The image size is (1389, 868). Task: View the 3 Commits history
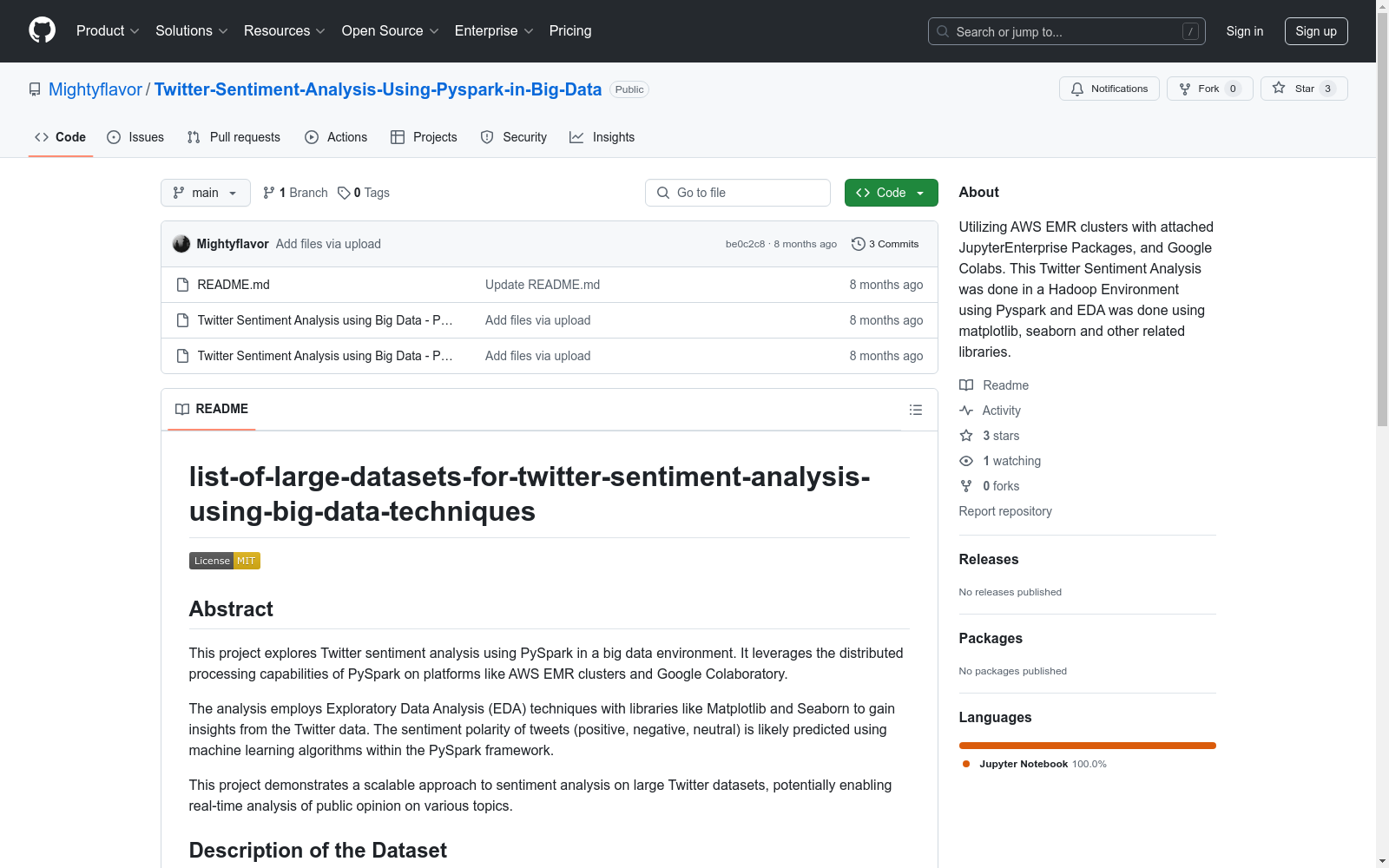pos(885,244)
